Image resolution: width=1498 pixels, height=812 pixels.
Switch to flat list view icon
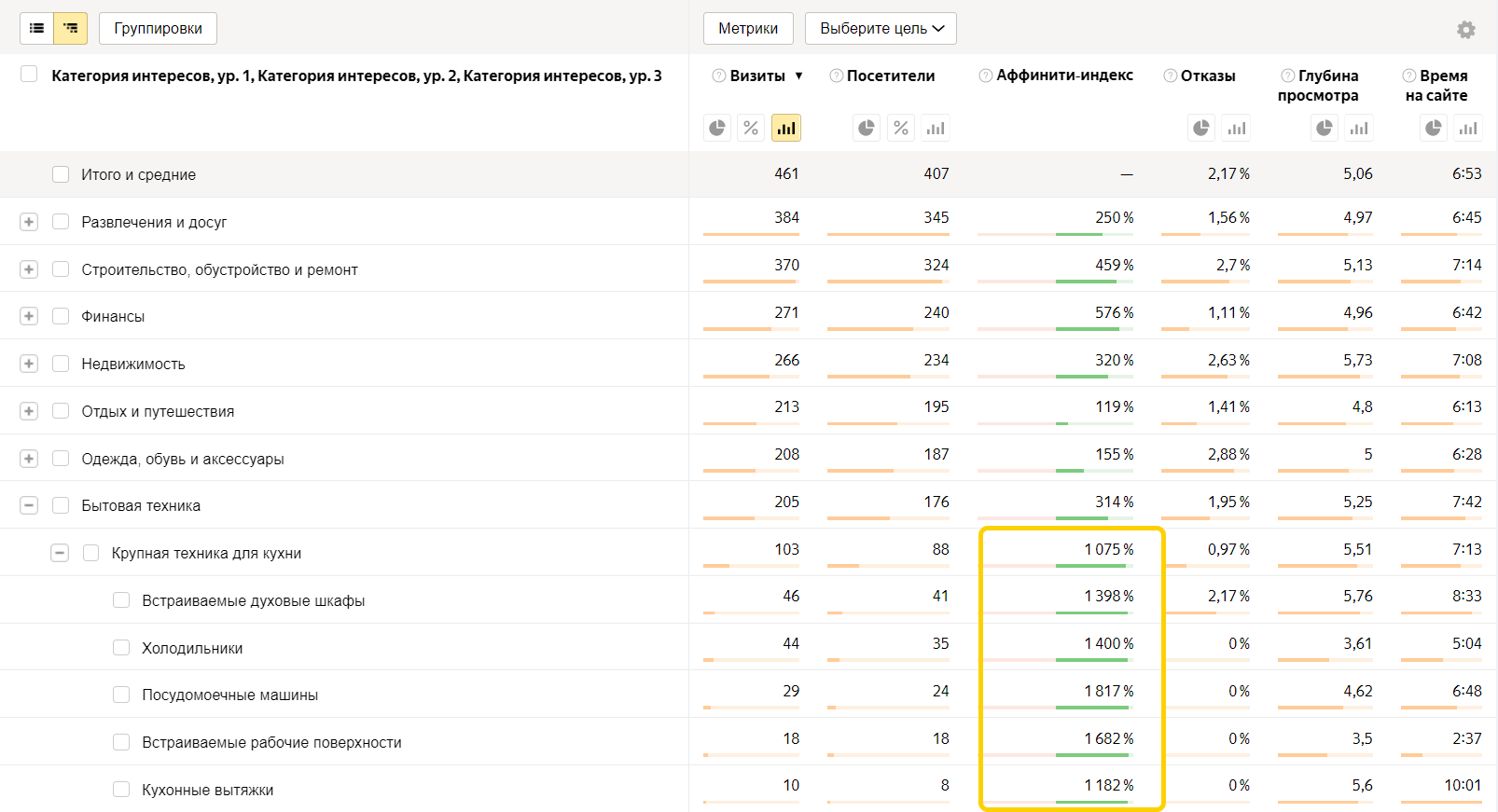coord(37,29)
